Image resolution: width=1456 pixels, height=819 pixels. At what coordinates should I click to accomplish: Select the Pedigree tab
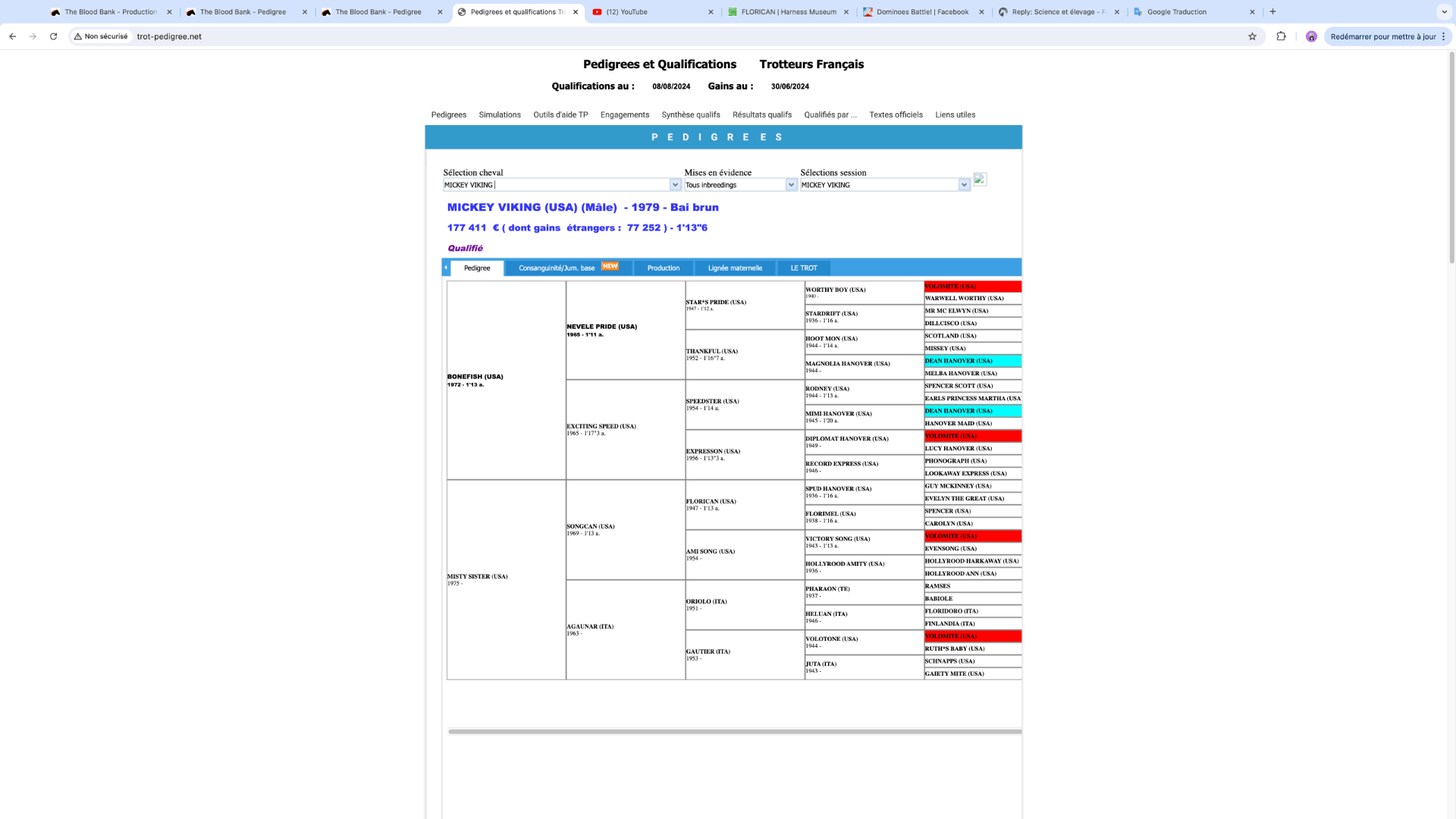pos(477,268)
